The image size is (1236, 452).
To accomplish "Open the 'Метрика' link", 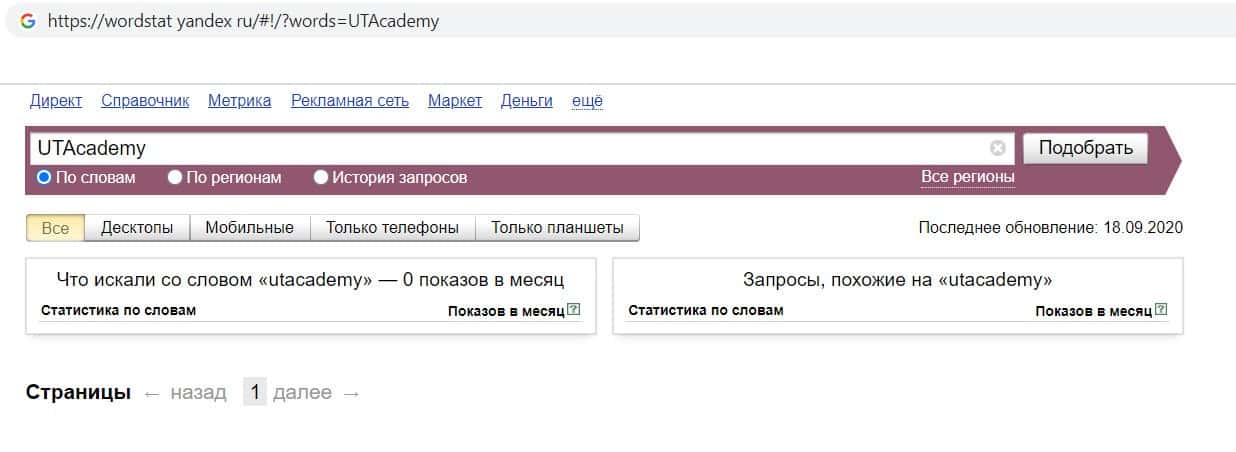I will pyautogui.click(x=239, y=101).
